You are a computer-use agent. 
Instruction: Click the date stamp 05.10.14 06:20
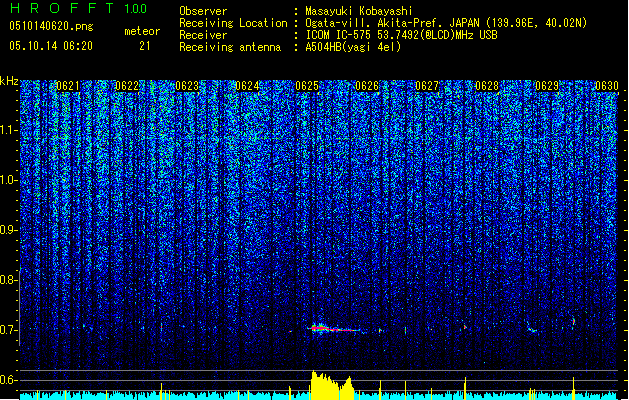point(51,46)
